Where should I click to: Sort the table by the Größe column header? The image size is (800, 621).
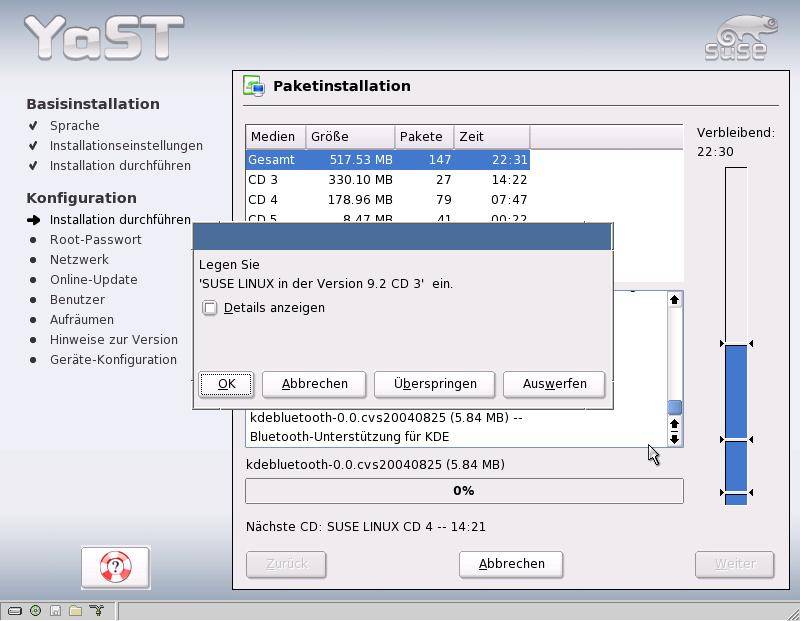pyautogui.click(x=350, y=137)
